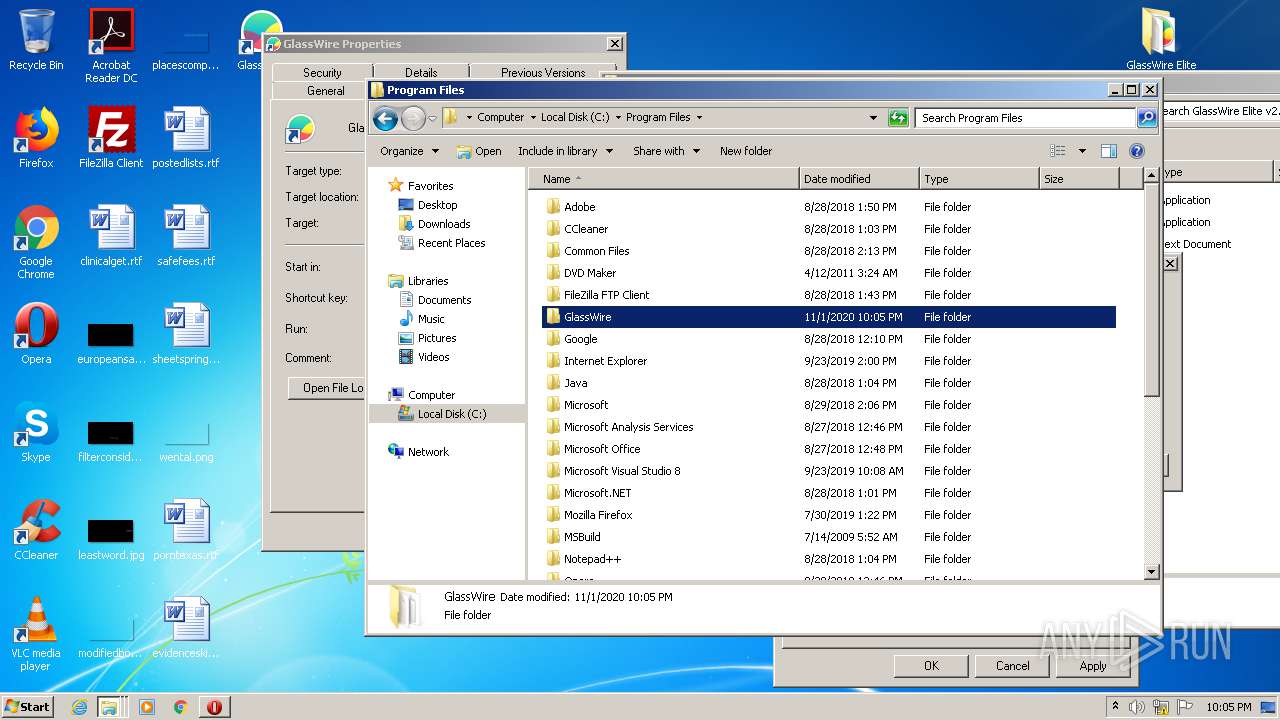Open Skype desktop shortcut
The height and width of the screenshot is (720, 1280).
pyautogui.click(x=36, y=432)
